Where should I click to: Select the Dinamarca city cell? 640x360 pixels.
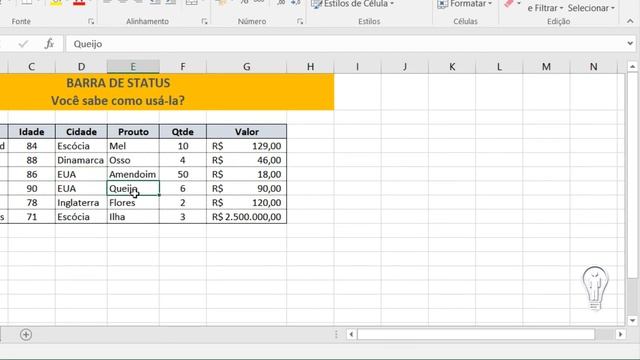(x=81, y=160)
